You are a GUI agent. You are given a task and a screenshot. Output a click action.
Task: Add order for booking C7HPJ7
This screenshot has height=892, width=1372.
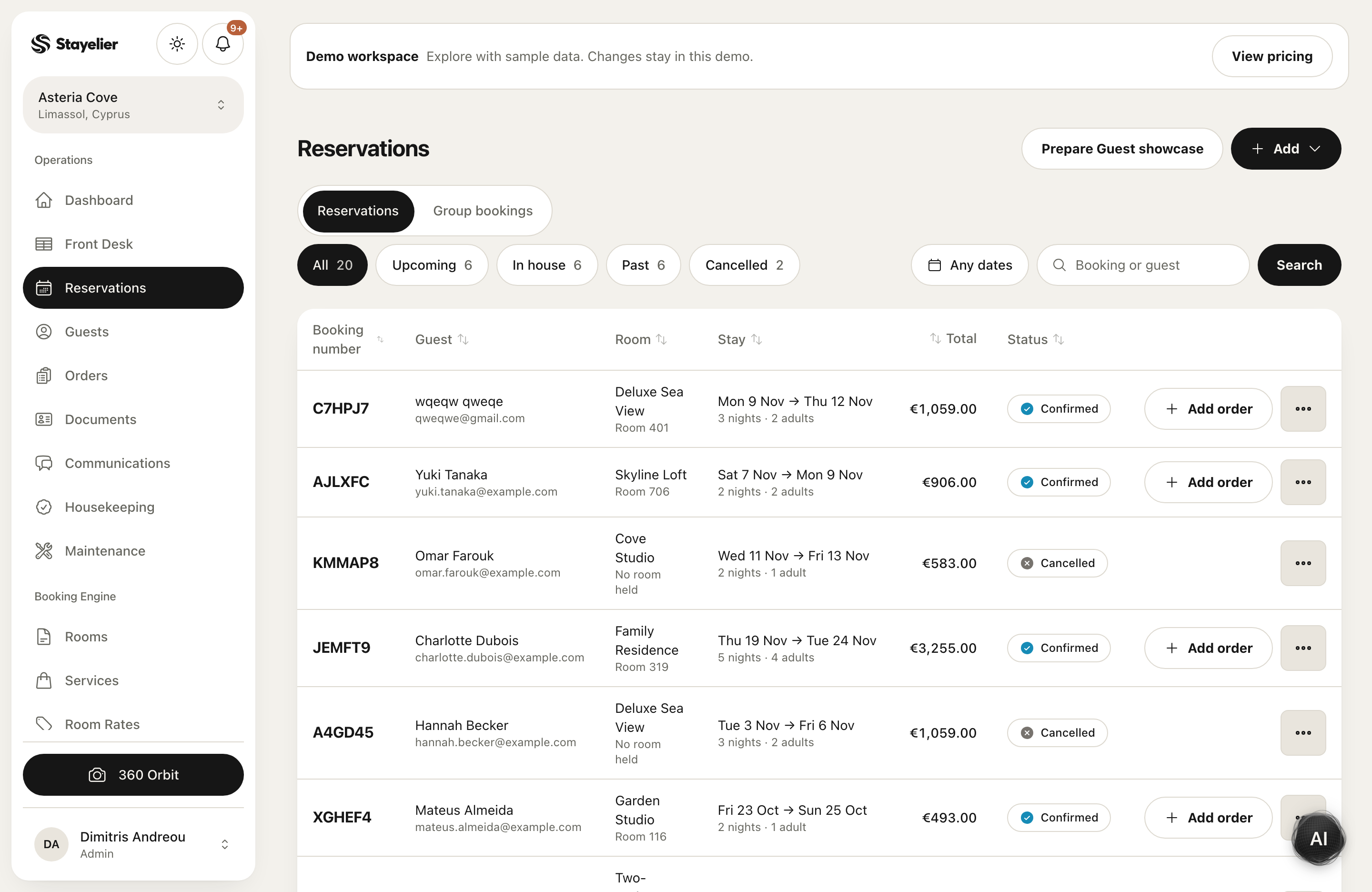click(x=1208, y=409)
